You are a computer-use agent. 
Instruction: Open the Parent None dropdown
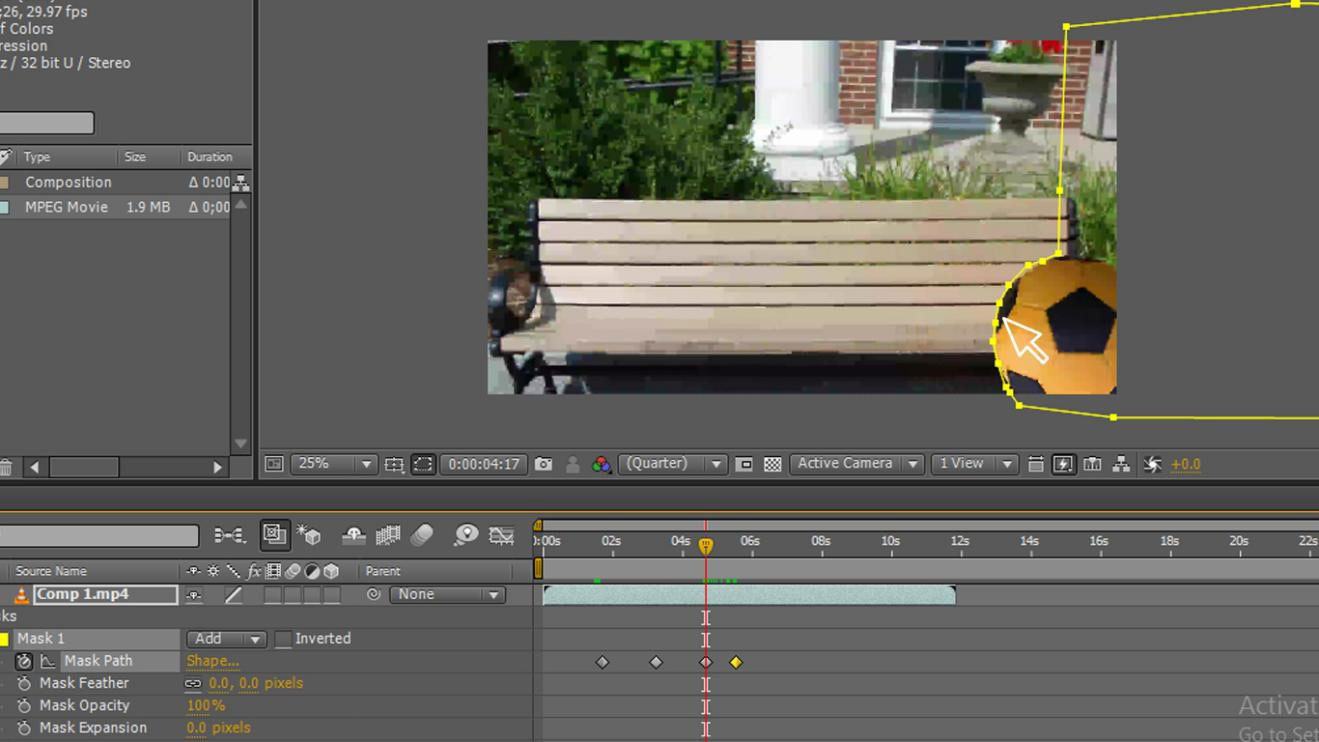446,594
